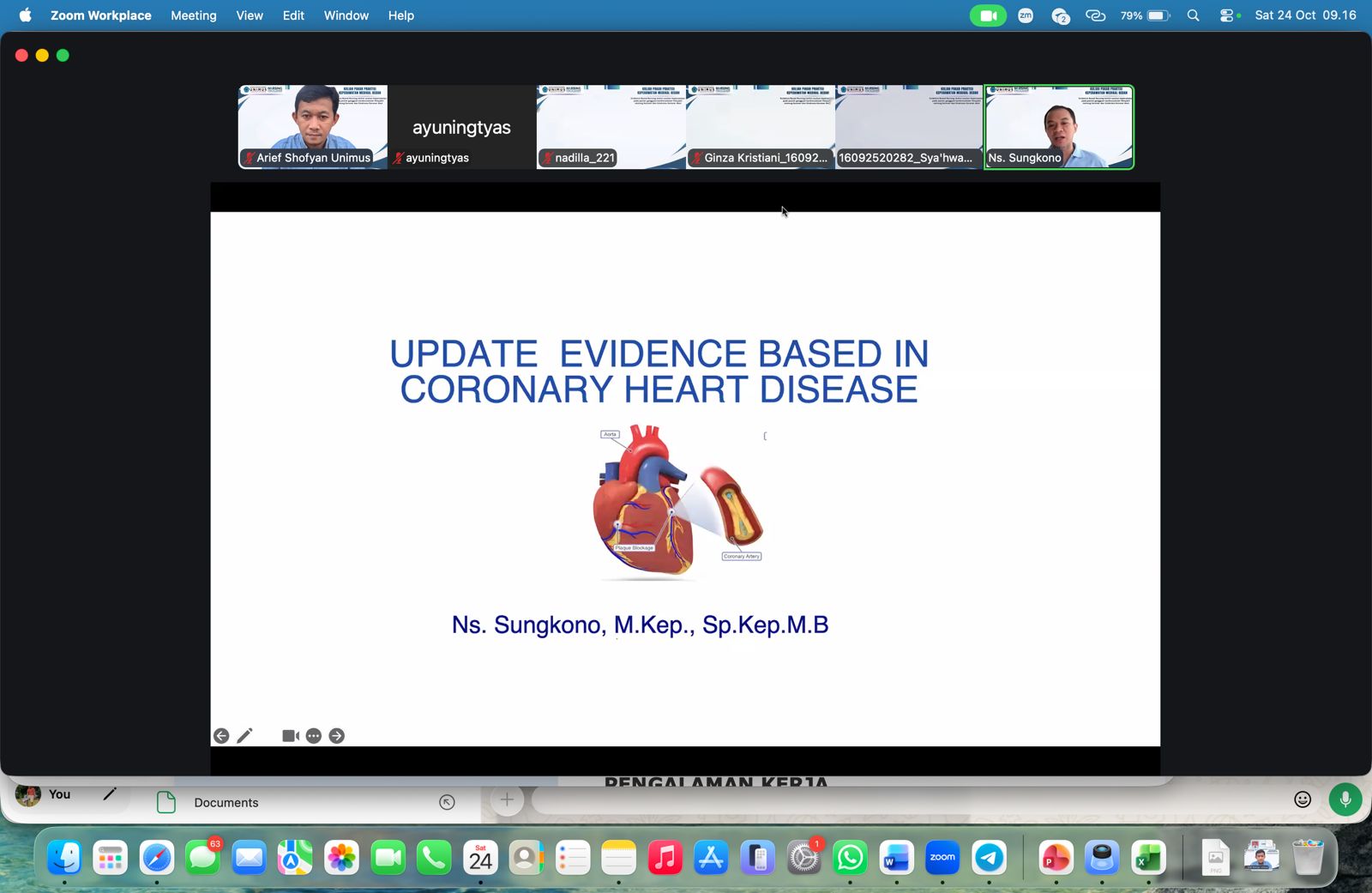Viewport: 1372px width, 893px height.
Task: Open the Zoom Workplace application menu
Action: point(100,15)
